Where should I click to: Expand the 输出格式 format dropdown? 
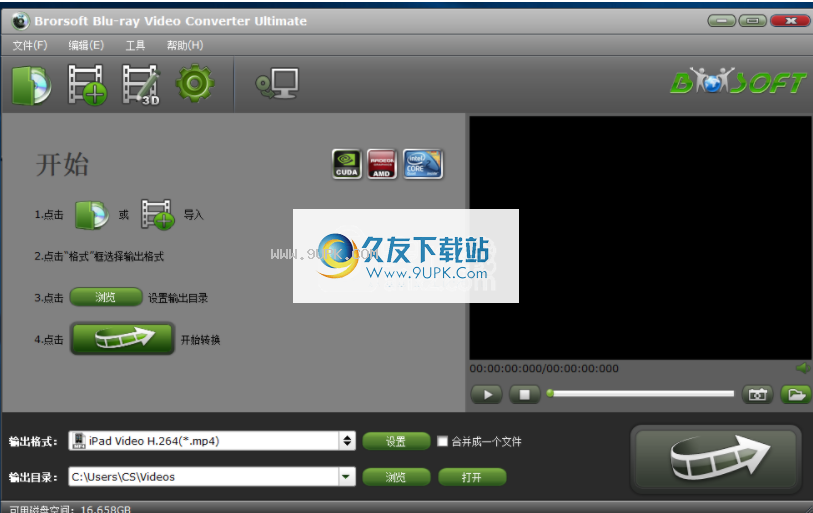(x=347, y=441)
